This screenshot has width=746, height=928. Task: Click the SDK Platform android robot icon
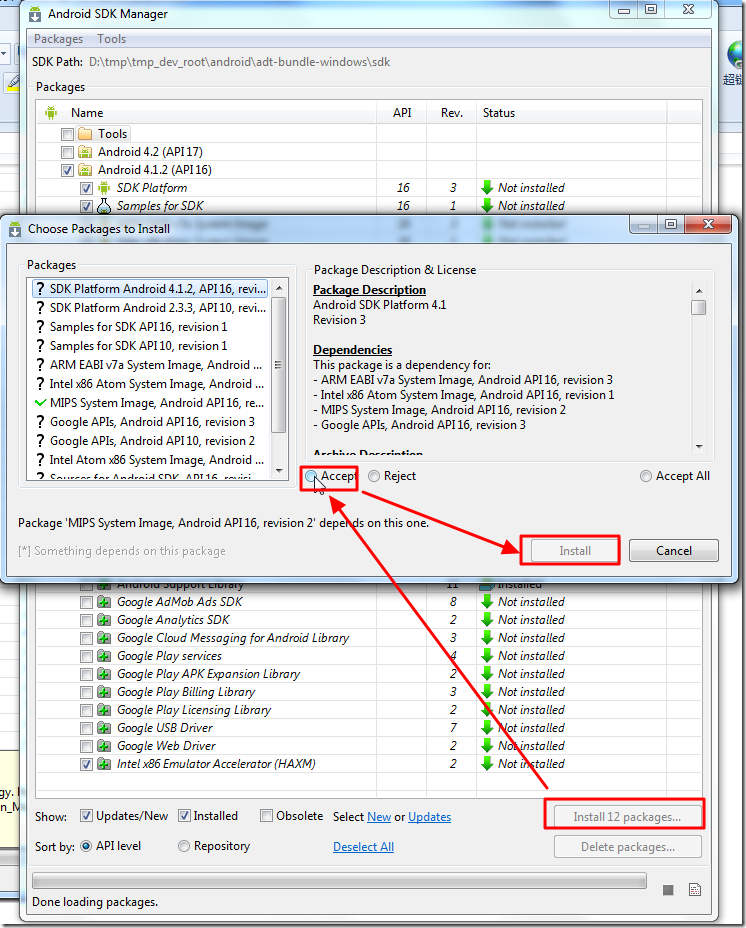click(x=104, y=188)
